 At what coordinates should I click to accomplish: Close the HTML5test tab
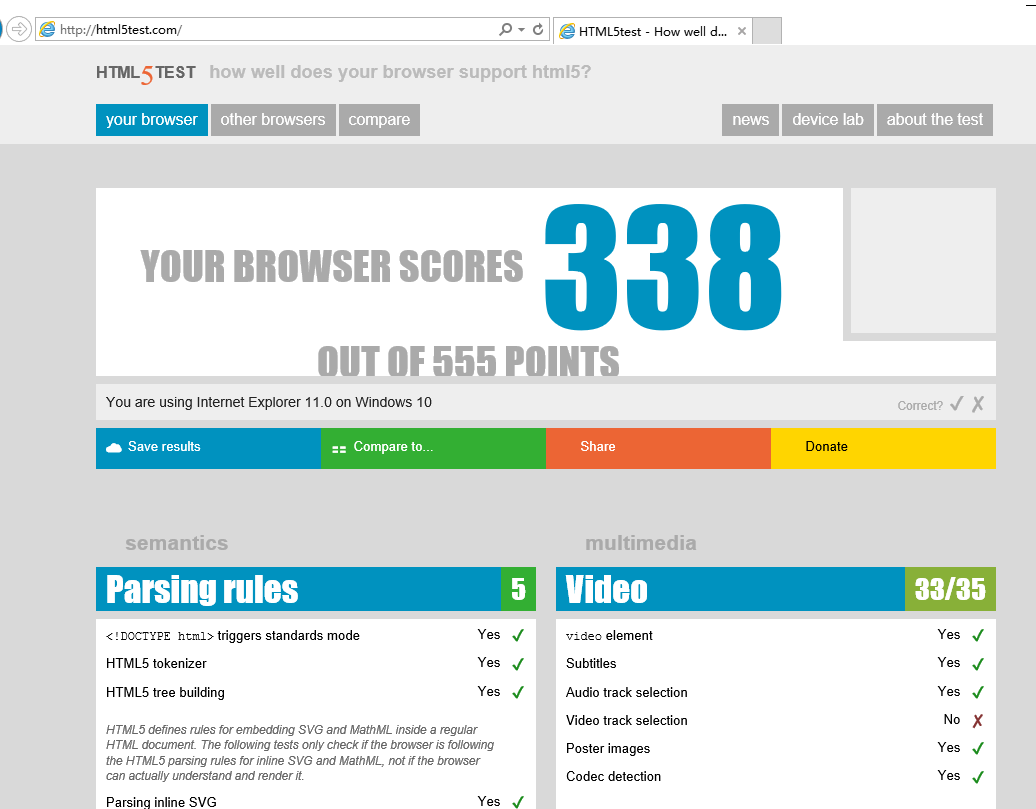741,31
